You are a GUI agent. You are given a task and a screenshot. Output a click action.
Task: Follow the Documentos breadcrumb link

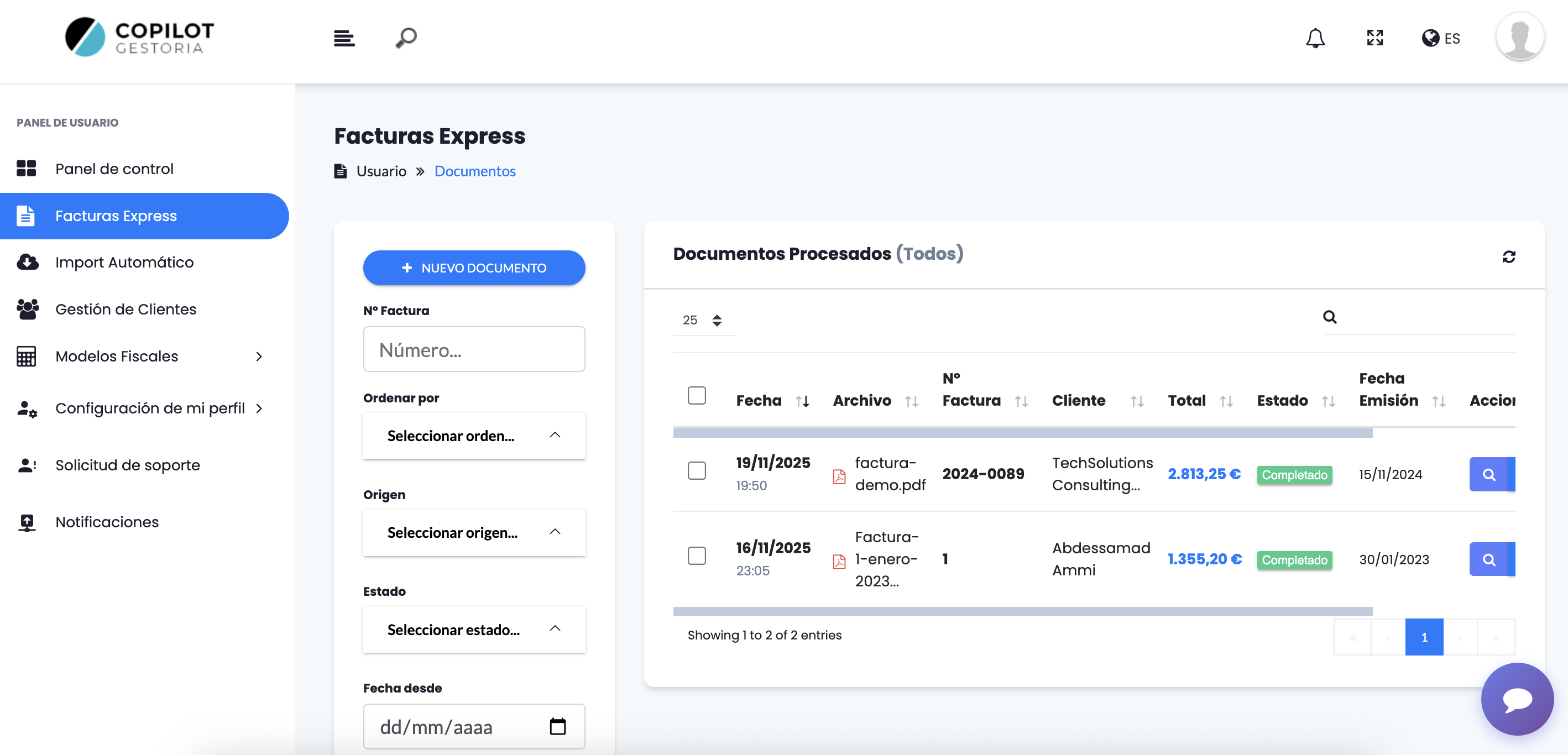point(475,171)
